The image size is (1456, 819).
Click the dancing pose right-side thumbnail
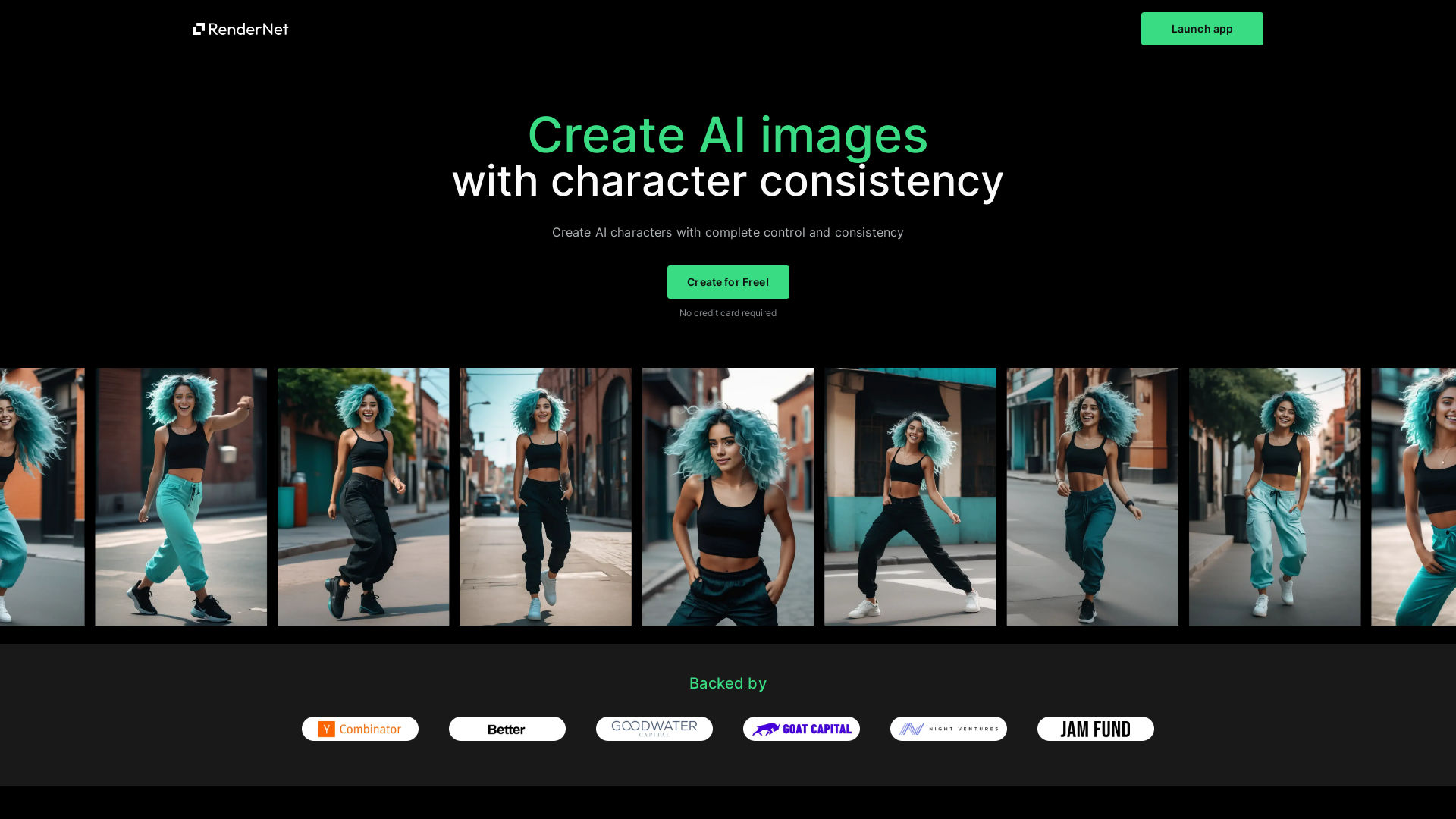pyautogui.click(x=909, y=497)
